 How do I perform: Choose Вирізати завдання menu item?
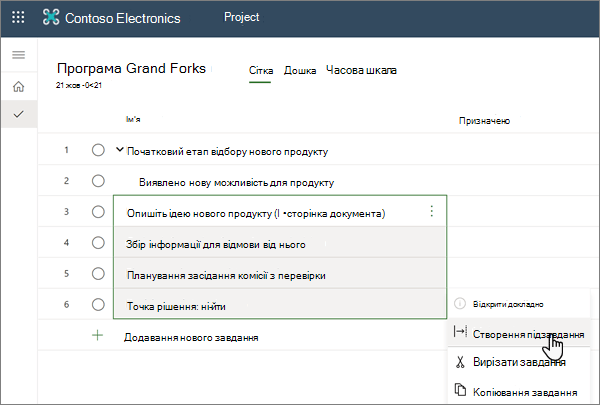(518, 362)
